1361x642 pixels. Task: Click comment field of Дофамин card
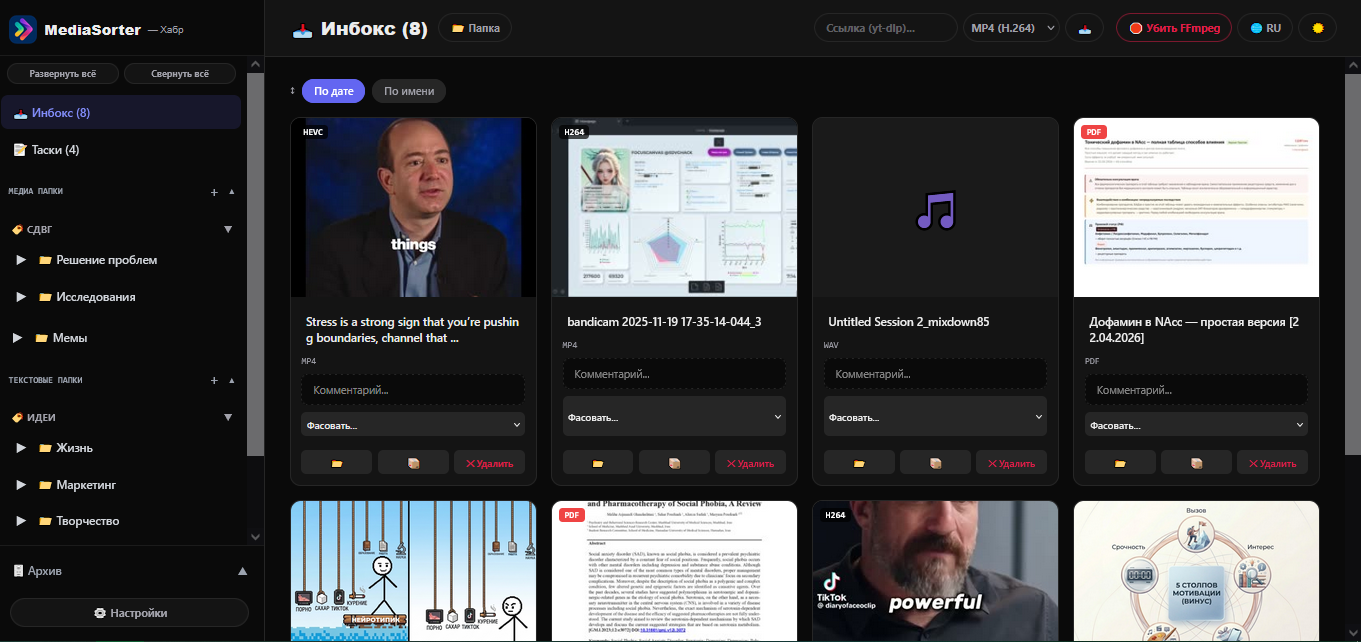(1196, 390)
